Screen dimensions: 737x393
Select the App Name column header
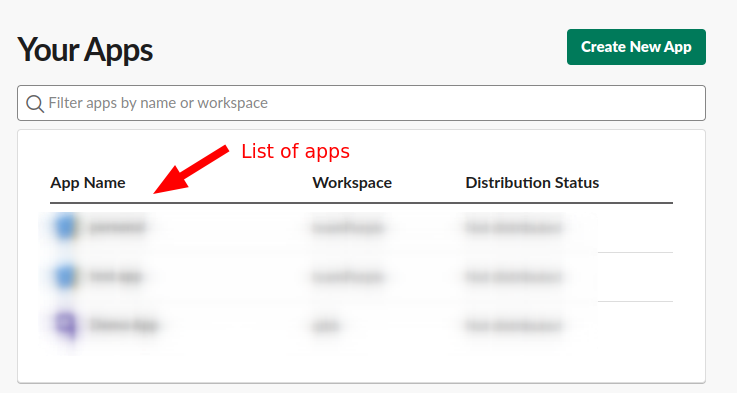point(88,183)
